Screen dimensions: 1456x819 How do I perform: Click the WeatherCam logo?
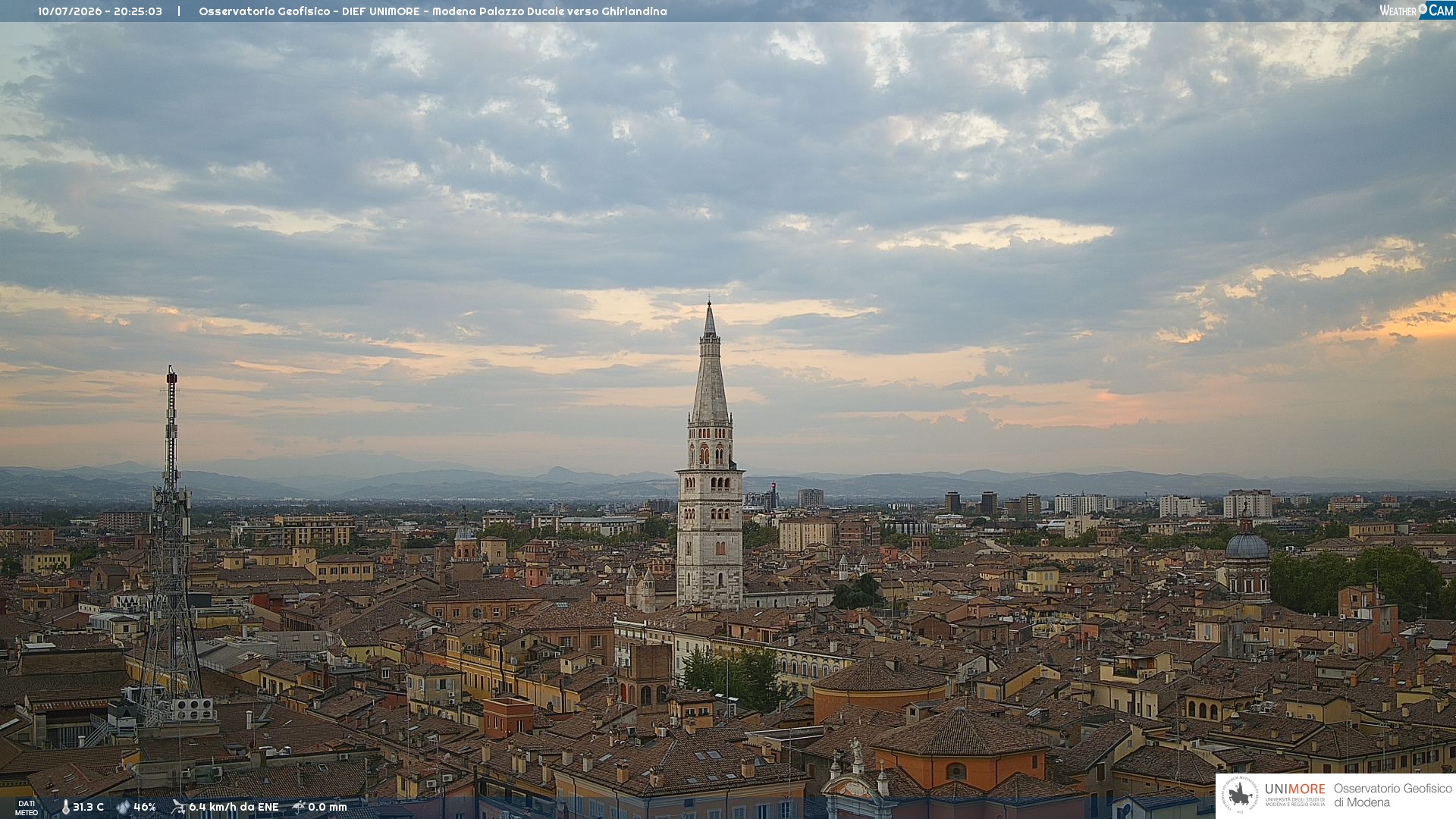pos(1417,10)
